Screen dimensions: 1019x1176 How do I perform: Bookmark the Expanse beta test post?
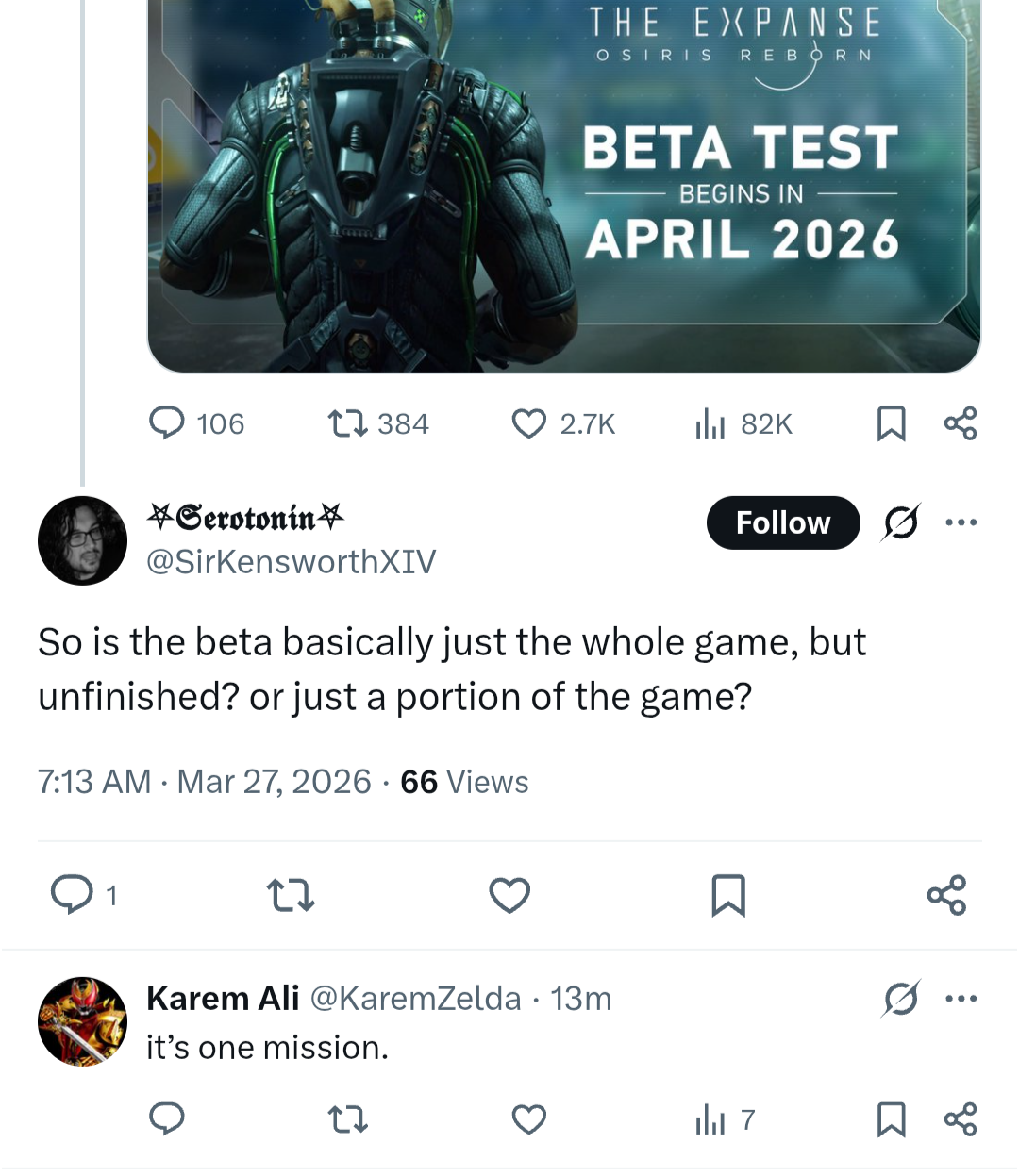[891, 423]
